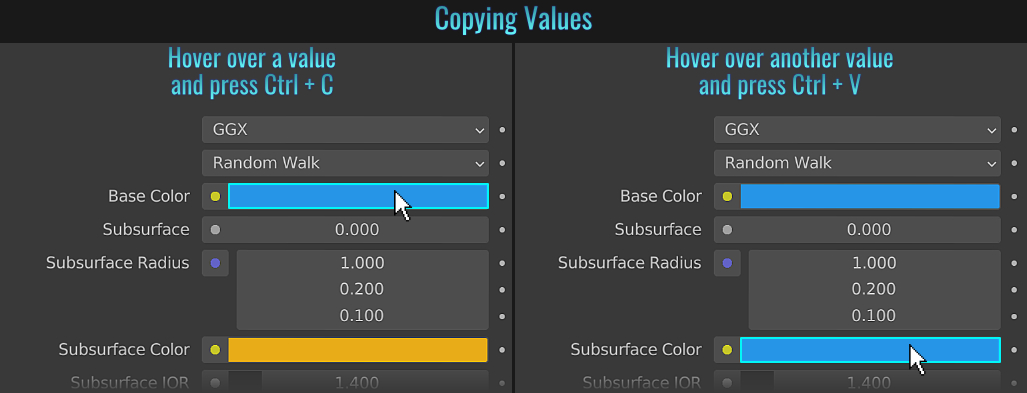The image size is (1027, 393).
Task: Open the Random Walk dropdown, left panel
Action: coord(345,163)
